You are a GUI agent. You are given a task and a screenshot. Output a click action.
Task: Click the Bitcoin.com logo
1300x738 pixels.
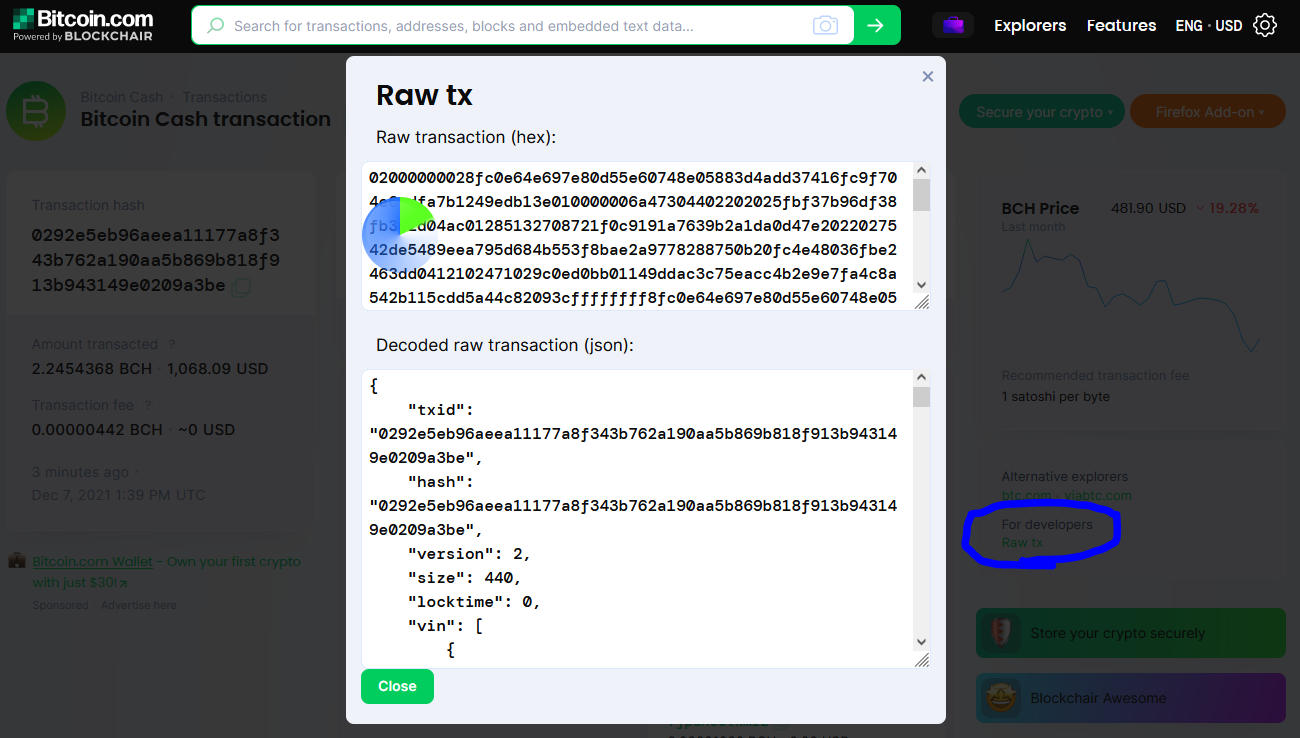coord(83,25)
